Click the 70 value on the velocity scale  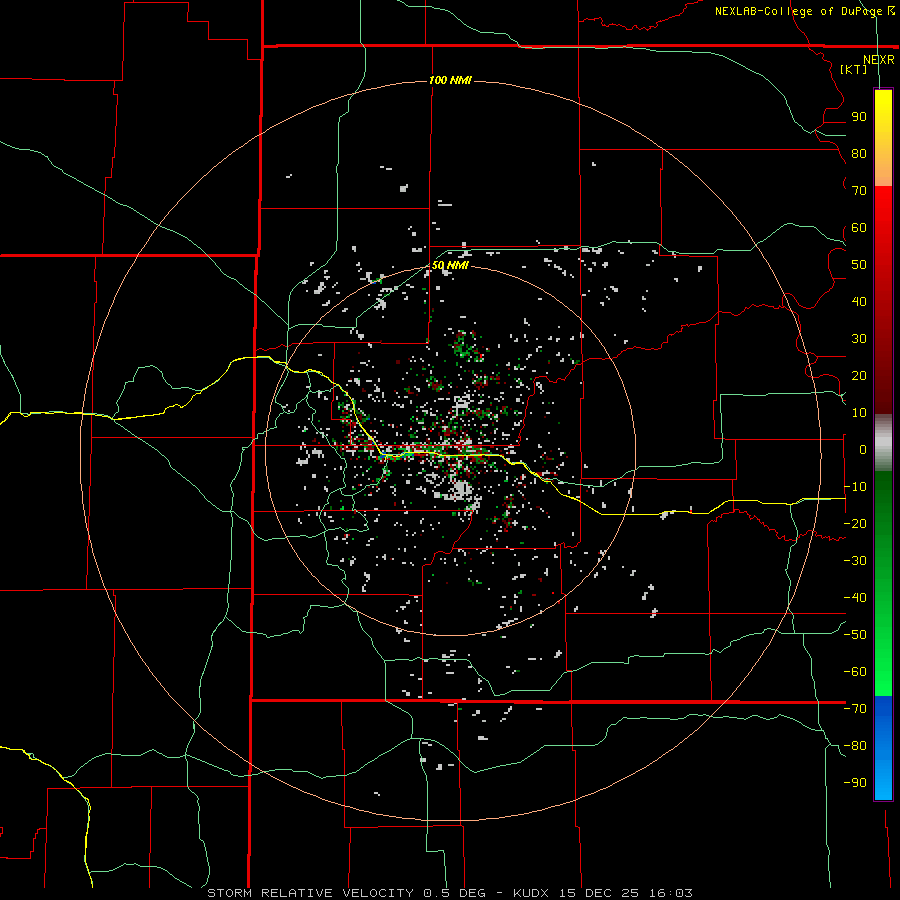click(x=859, y=191)
